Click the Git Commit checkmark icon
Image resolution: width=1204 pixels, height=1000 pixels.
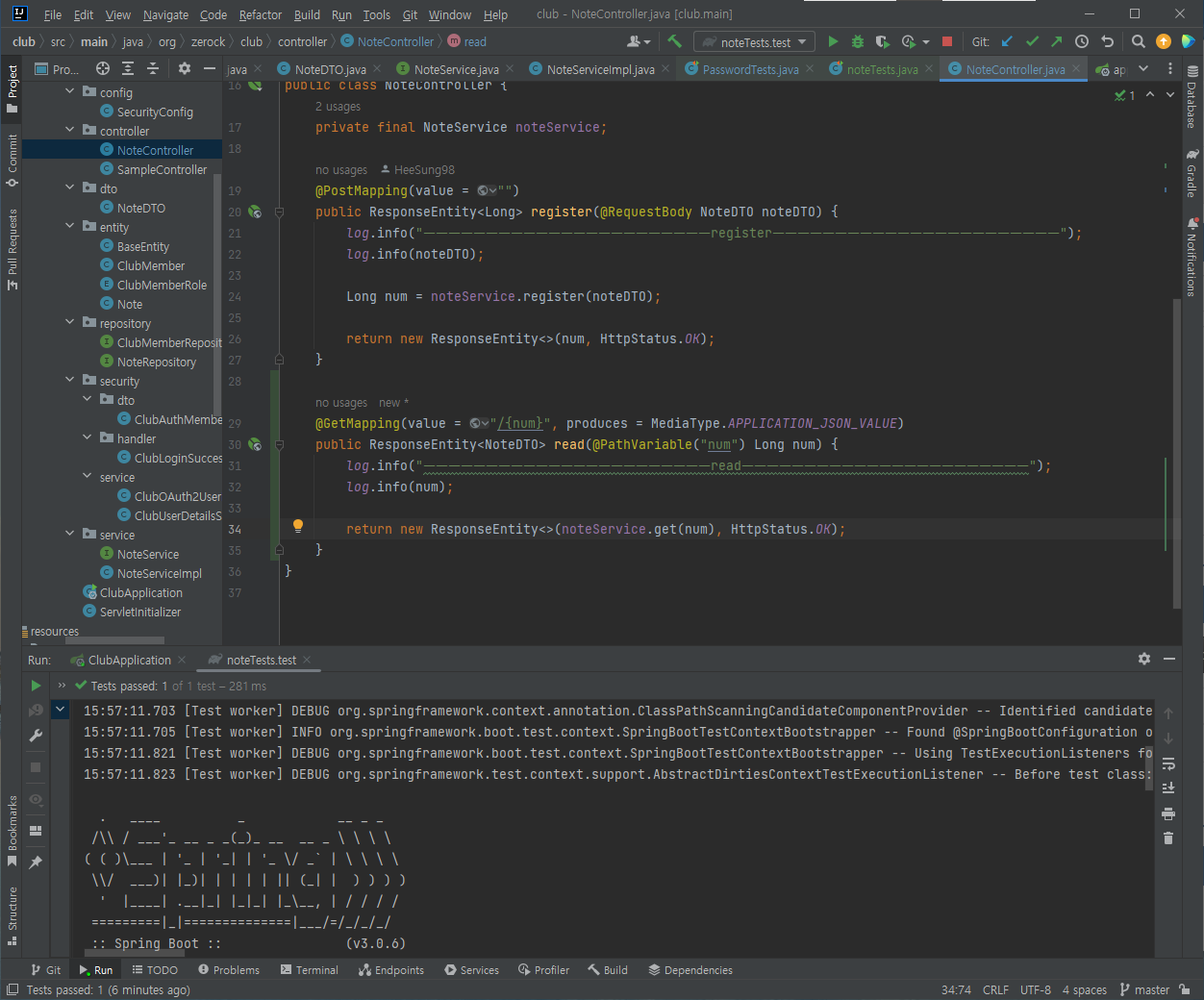(x=1032, y=41)
